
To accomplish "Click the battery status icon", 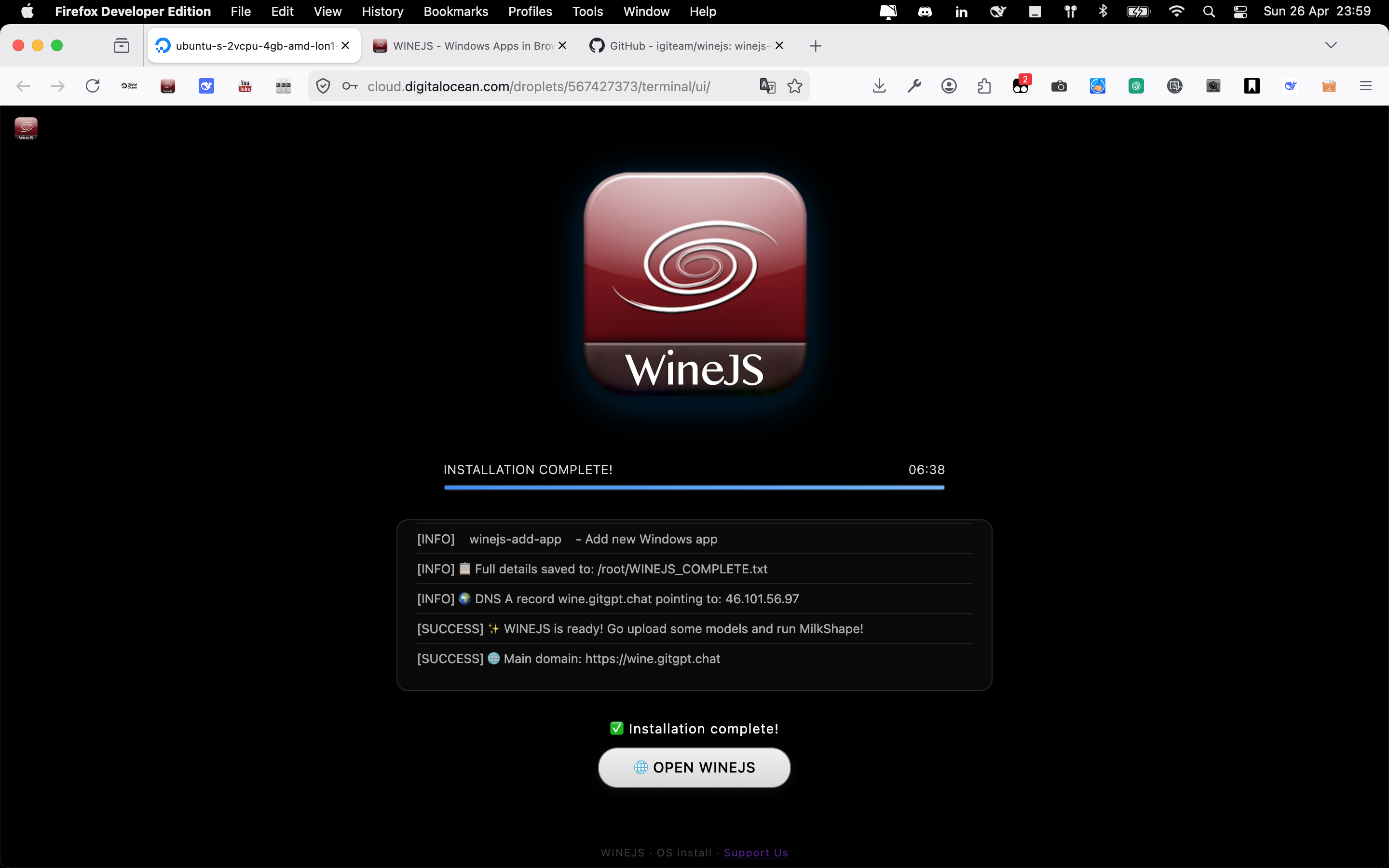I will 1138,12.
